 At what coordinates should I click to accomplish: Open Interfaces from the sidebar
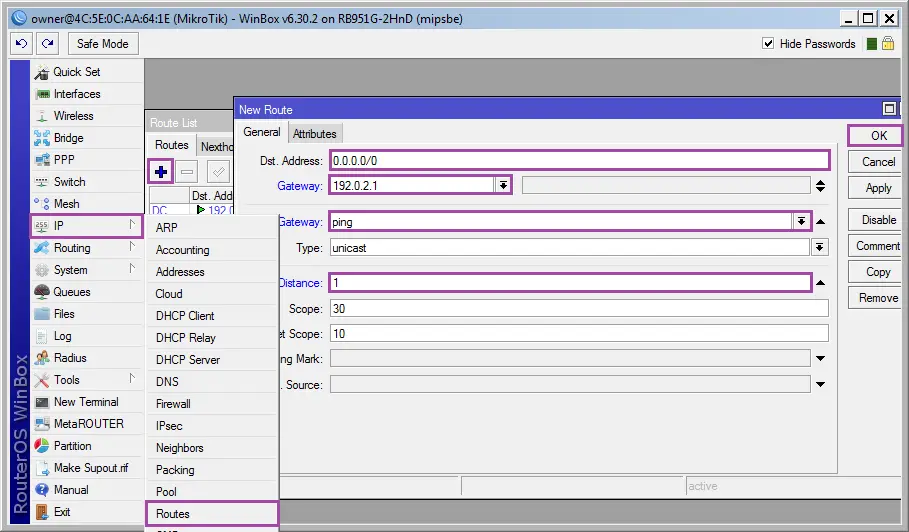coord(87,94)
